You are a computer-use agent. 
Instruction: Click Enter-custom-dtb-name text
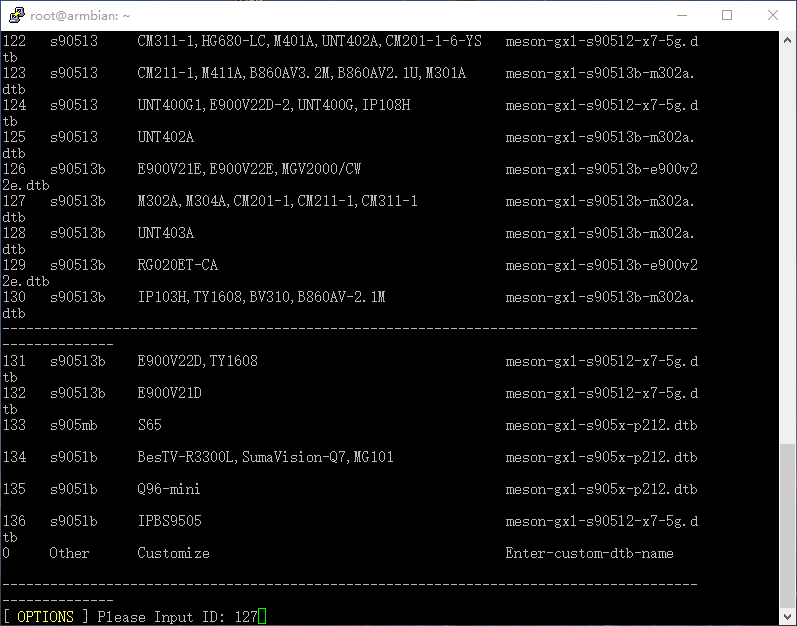[x=589, y=553]
